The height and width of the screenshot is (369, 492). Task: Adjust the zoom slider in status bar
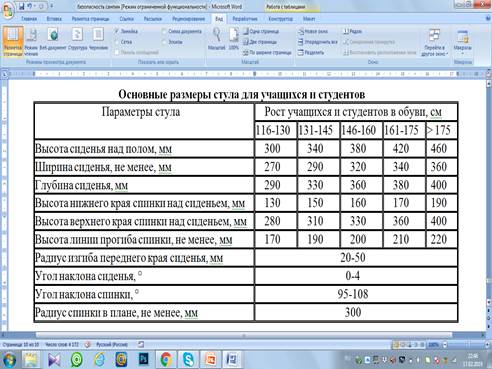pyautogui.click(x=467, y=345)
